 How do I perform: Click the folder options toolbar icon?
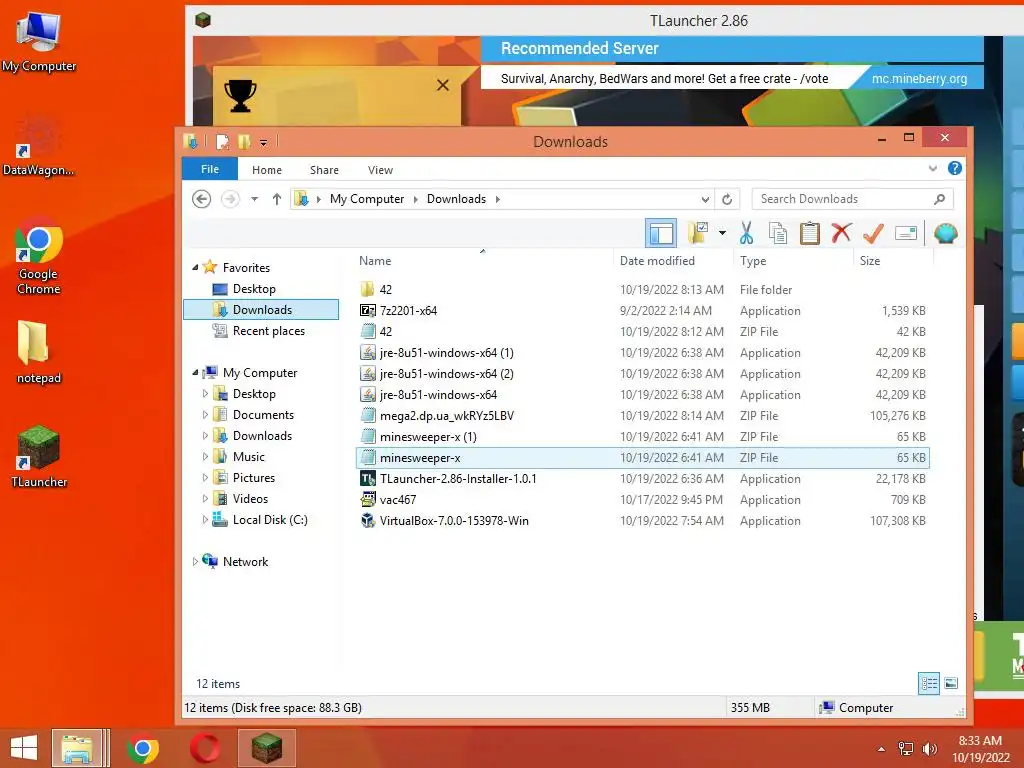coord(698,232)
